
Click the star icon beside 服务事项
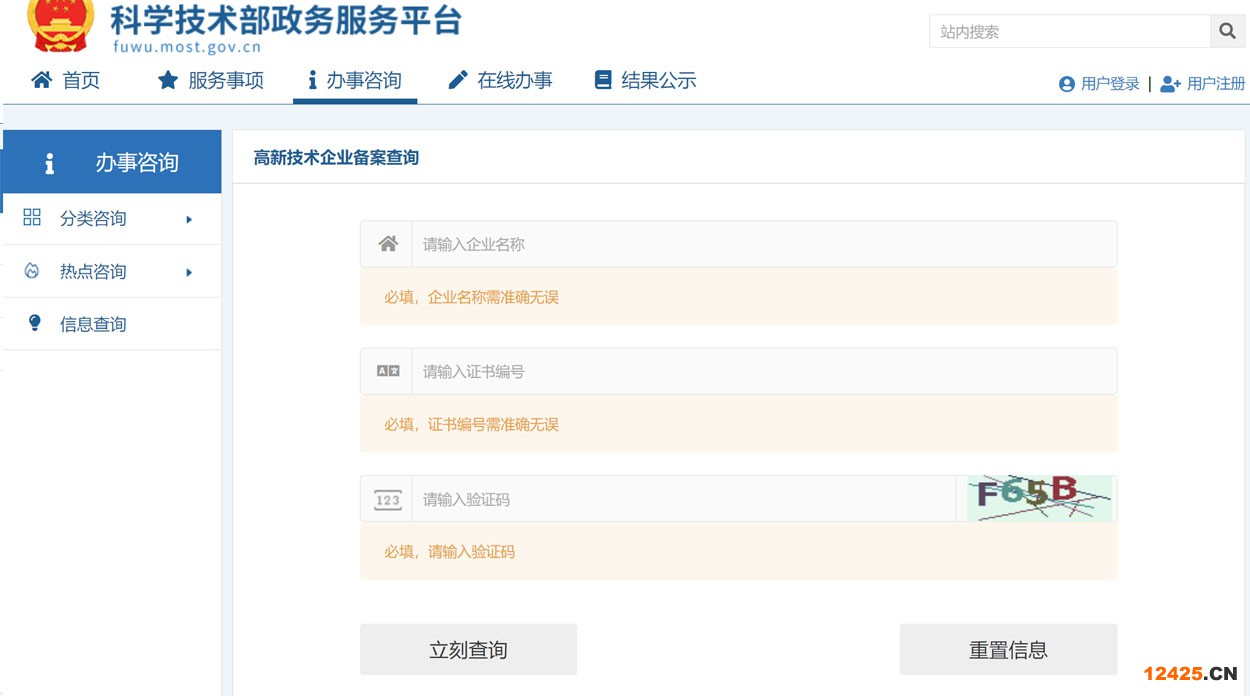click(x=168, y=80)
